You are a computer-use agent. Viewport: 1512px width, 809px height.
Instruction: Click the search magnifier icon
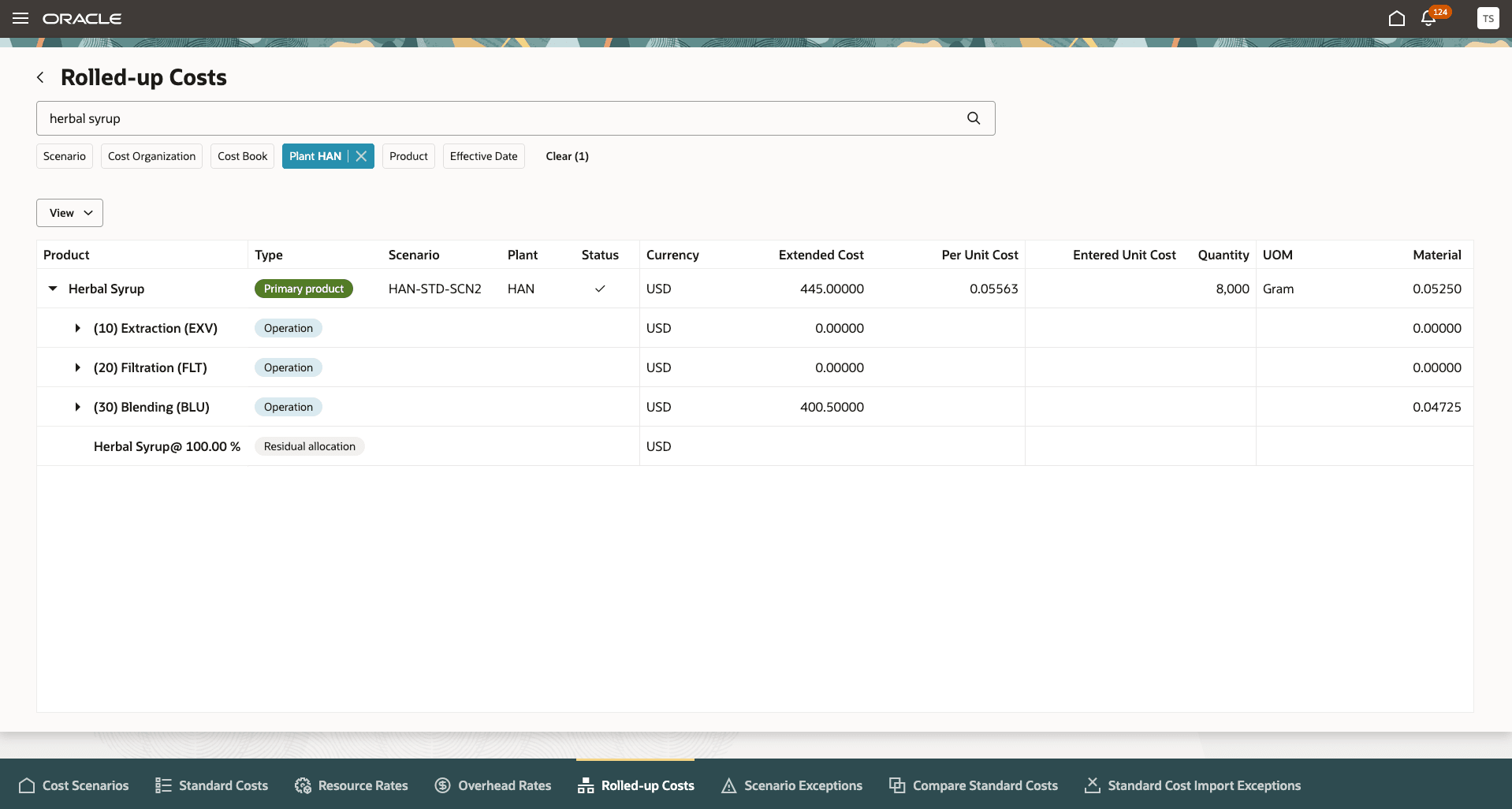point(973,117)
